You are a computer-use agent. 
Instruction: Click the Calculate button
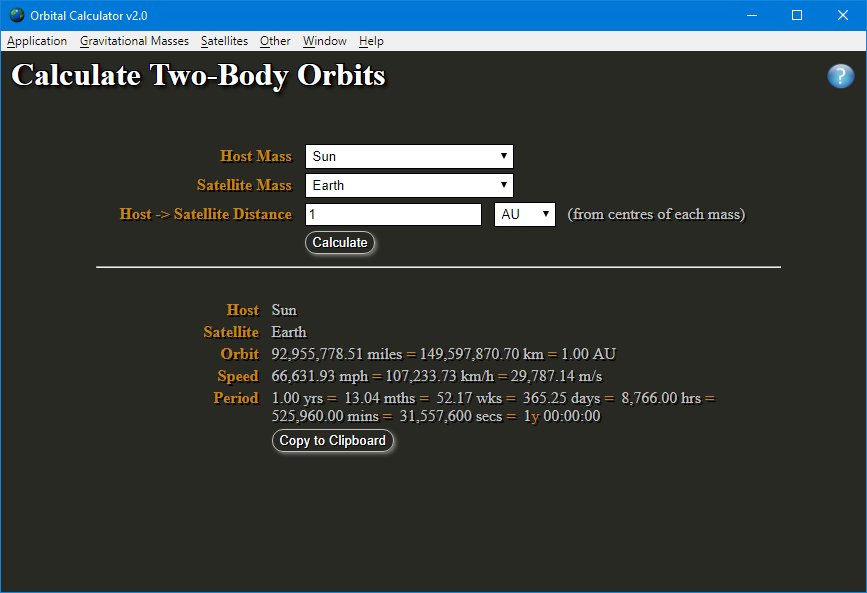pos(340,242)
